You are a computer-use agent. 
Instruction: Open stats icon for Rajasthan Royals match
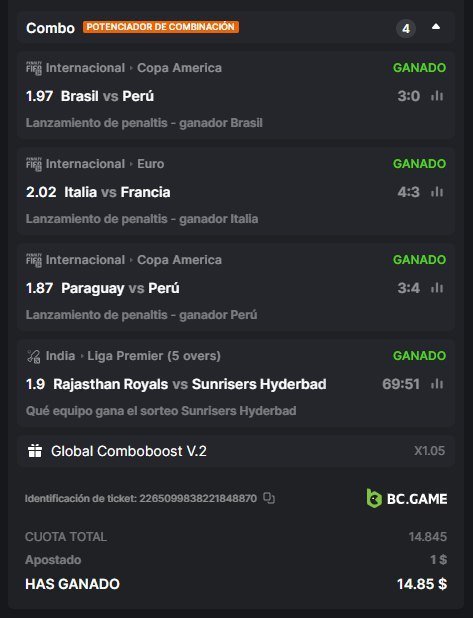437,384
